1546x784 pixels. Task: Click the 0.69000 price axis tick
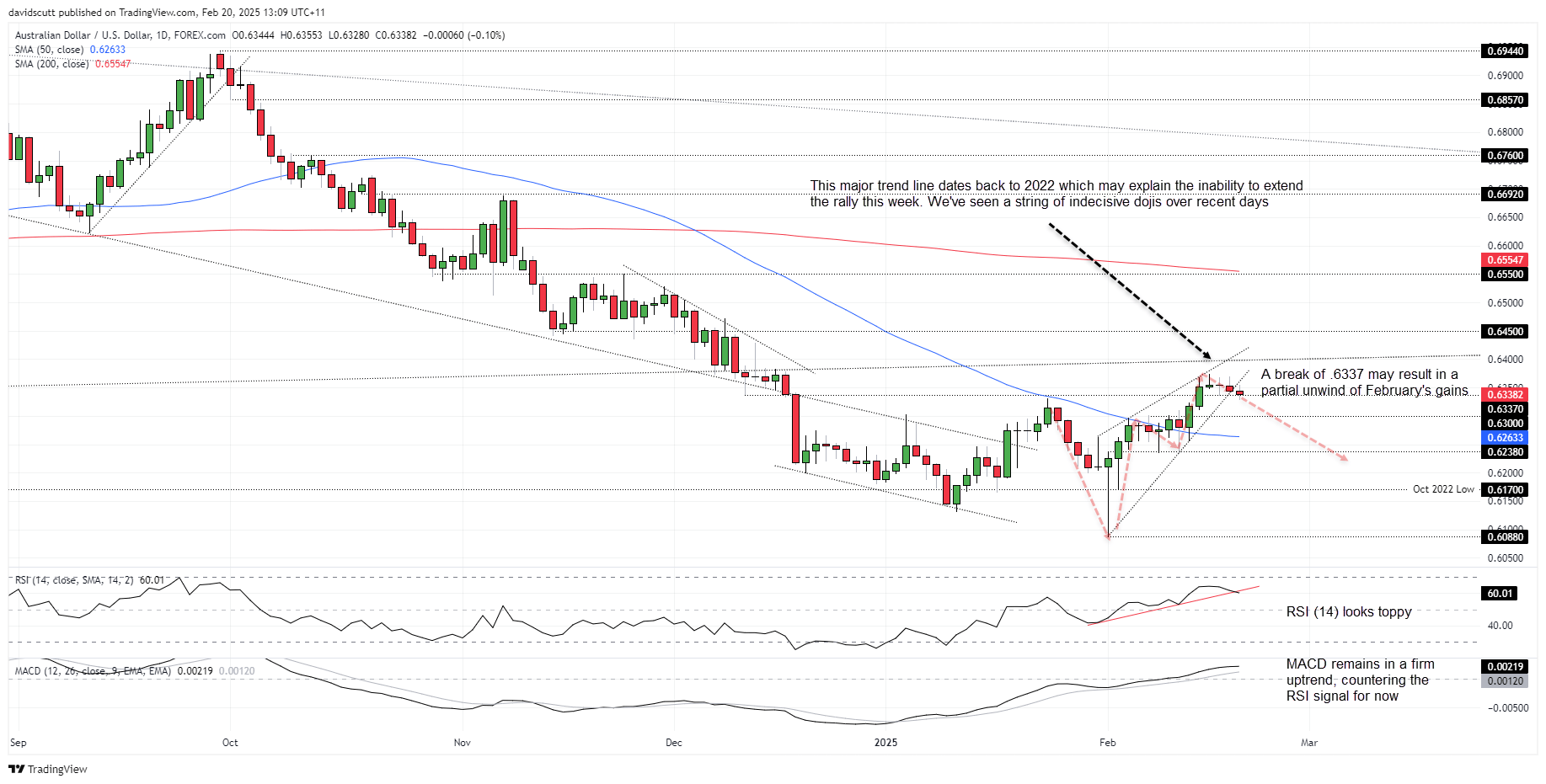click(1505, 76)
